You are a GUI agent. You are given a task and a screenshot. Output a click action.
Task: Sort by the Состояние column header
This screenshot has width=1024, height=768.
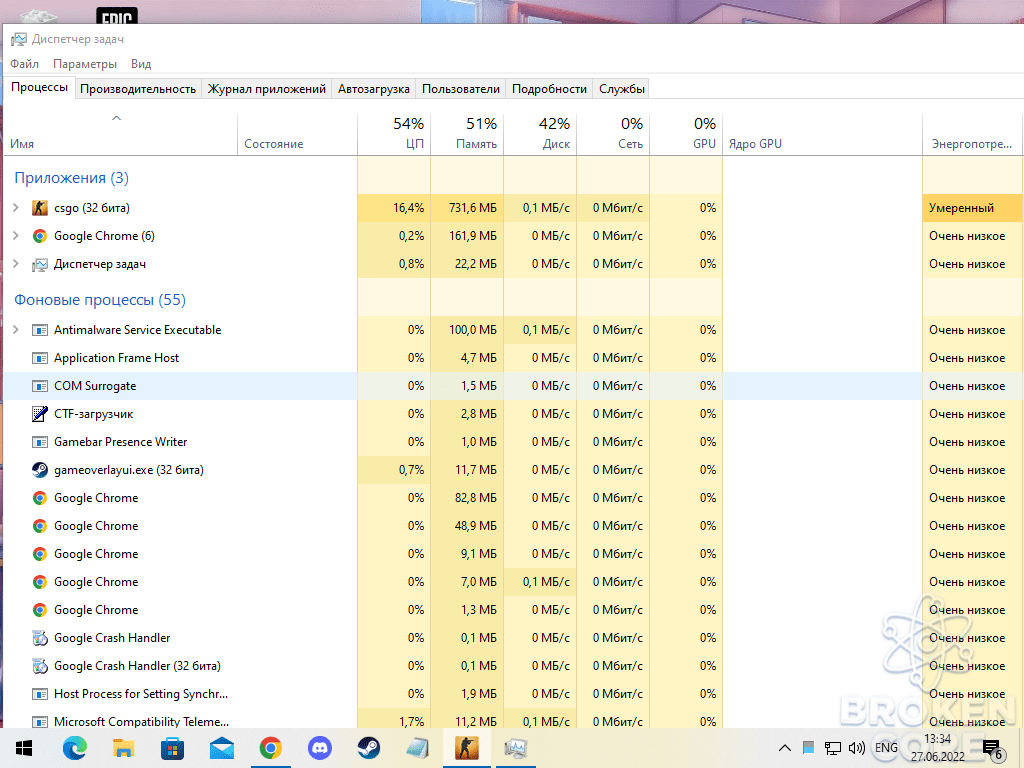pos(297,134)
